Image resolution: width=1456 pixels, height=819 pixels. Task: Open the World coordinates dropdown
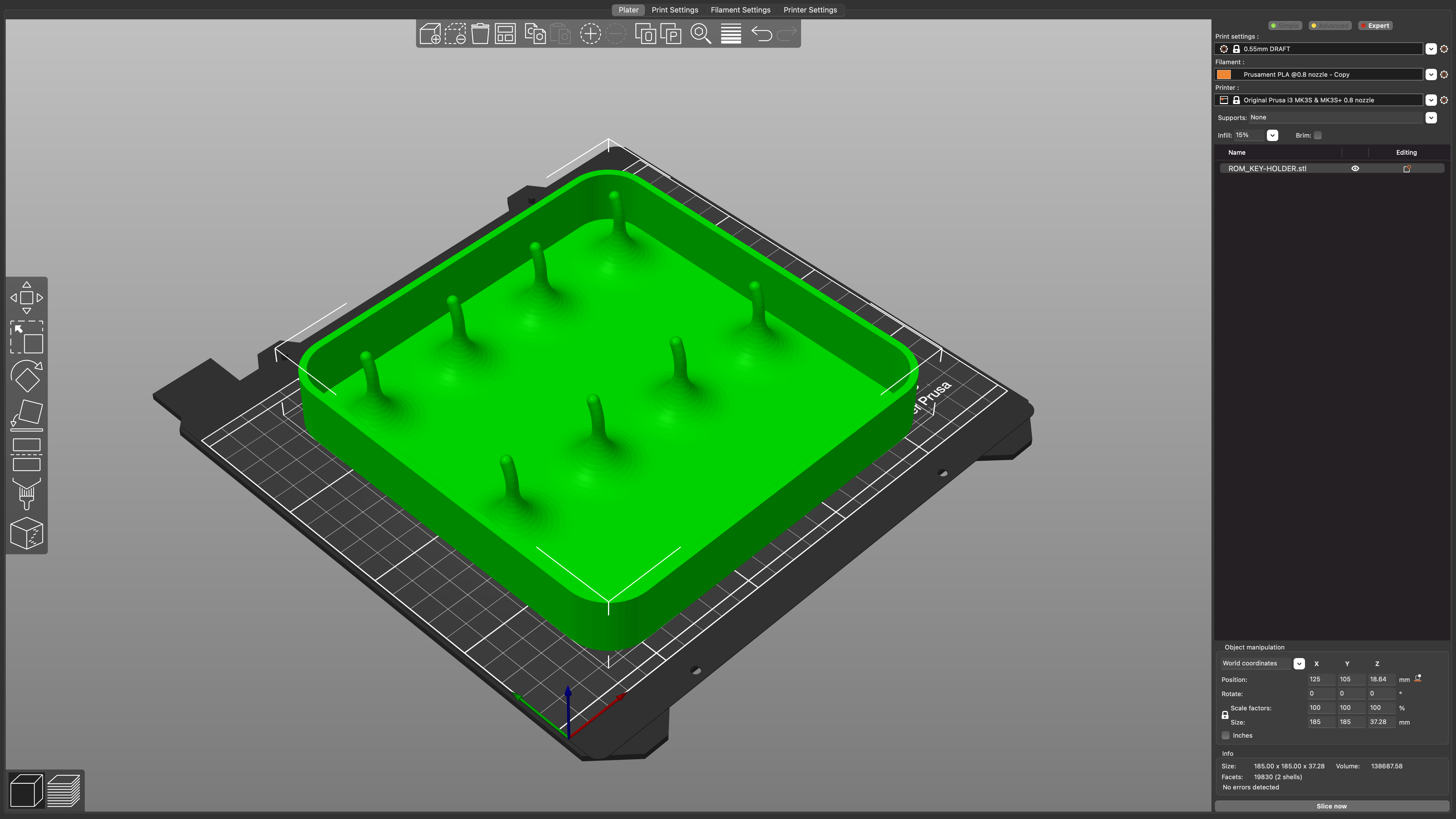point(1299,663)
